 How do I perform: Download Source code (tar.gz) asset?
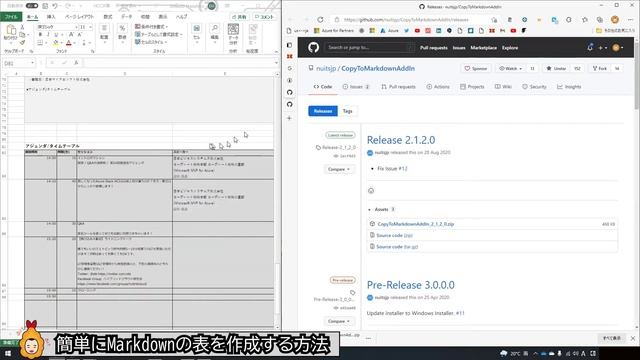[x=397, y=247]
